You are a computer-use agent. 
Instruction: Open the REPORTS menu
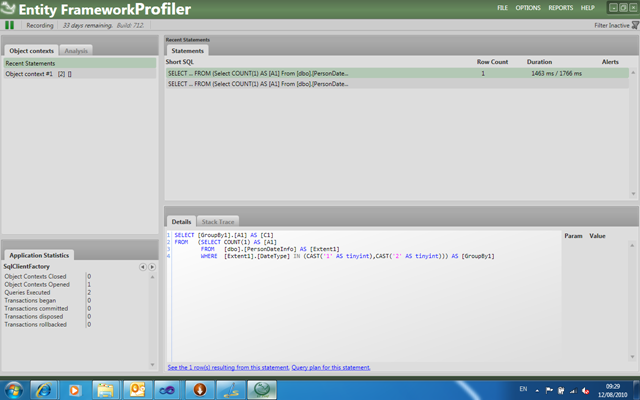coord(560,7)
